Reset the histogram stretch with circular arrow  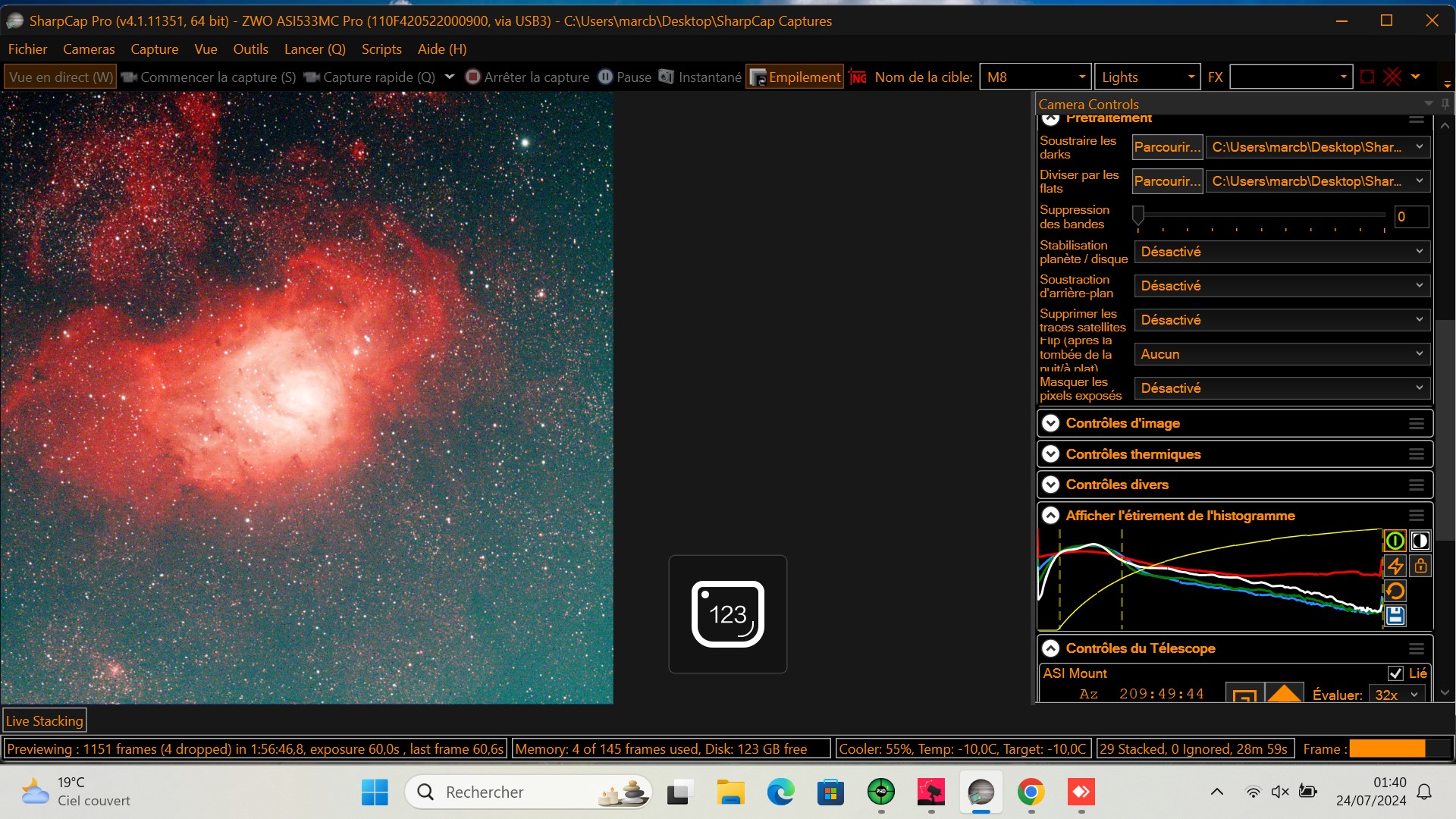tap(1395, 591)
